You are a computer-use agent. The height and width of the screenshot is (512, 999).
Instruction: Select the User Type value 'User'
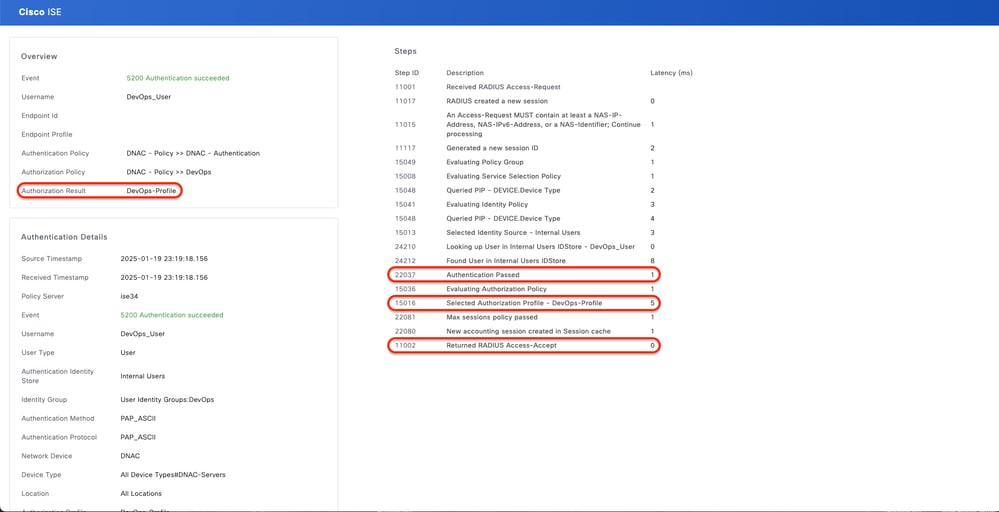pos(128,353)
